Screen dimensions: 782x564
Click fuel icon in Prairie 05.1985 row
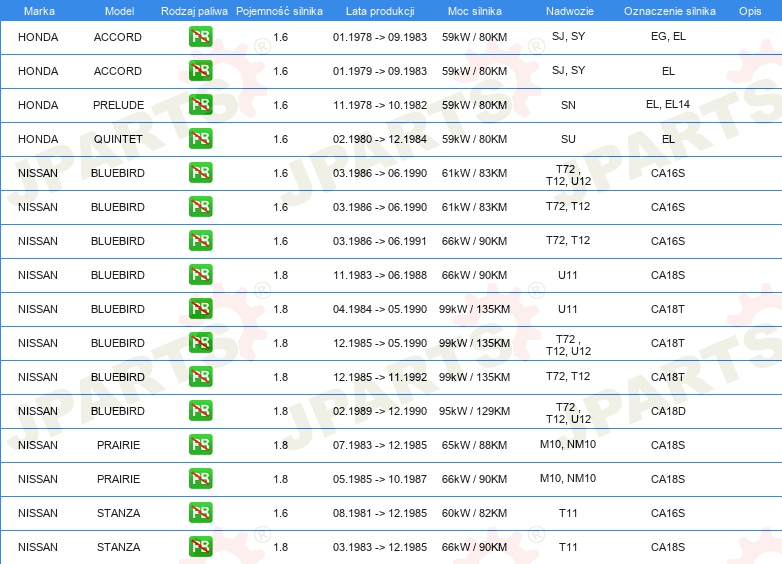point(200,479)
